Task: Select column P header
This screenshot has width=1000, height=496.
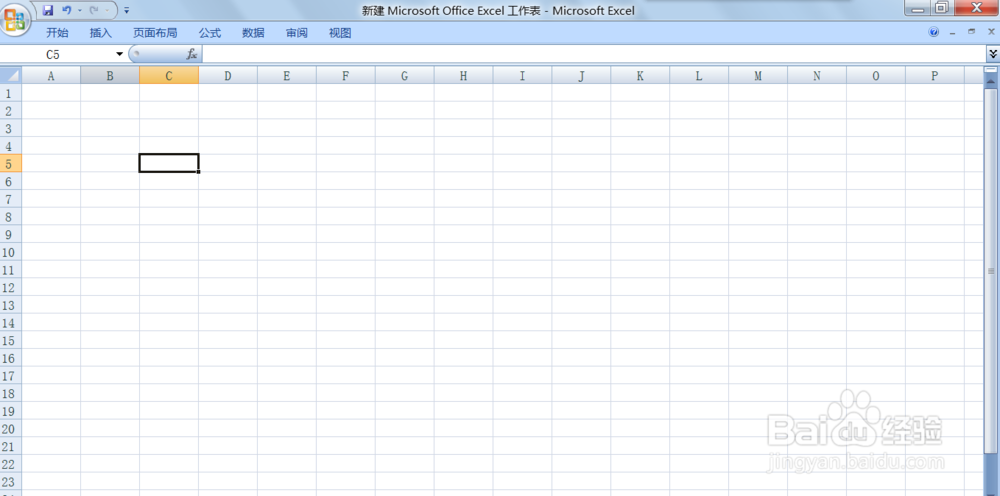Action: [x=934, y=76]
